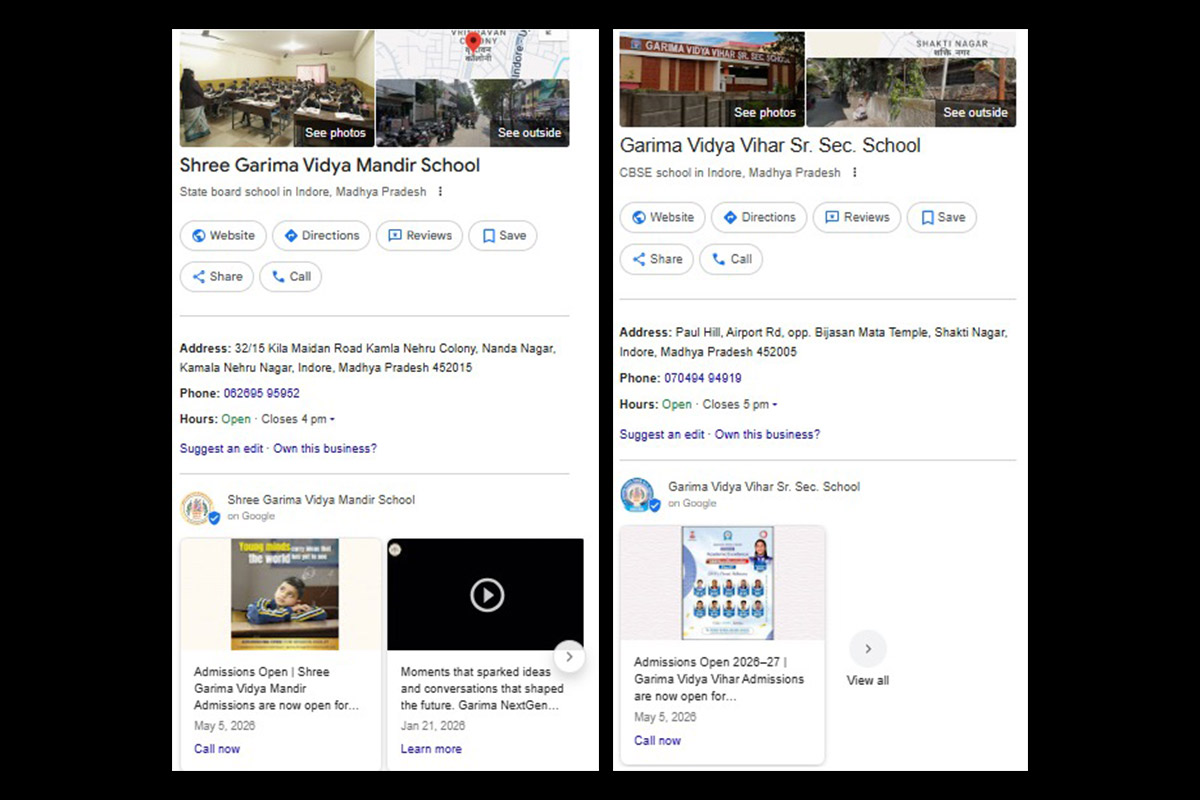Open Shakti Nagar map thumbnail

911,43
